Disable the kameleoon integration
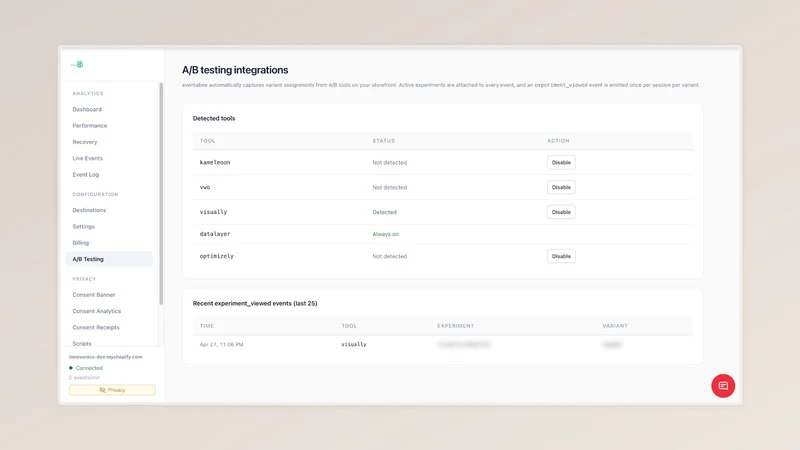800x450 pixels. (561, 162)
